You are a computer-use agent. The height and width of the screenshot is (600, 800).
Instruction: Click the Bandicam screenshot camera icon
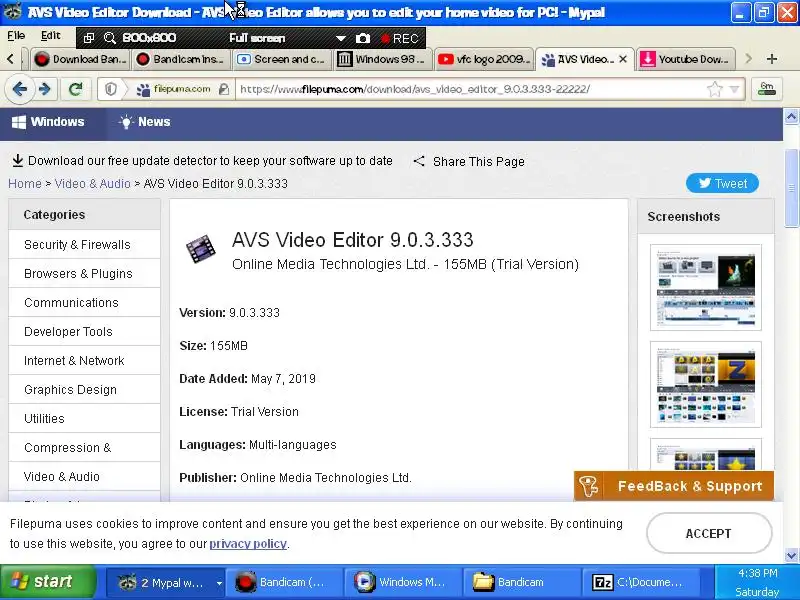click(363, 38)
